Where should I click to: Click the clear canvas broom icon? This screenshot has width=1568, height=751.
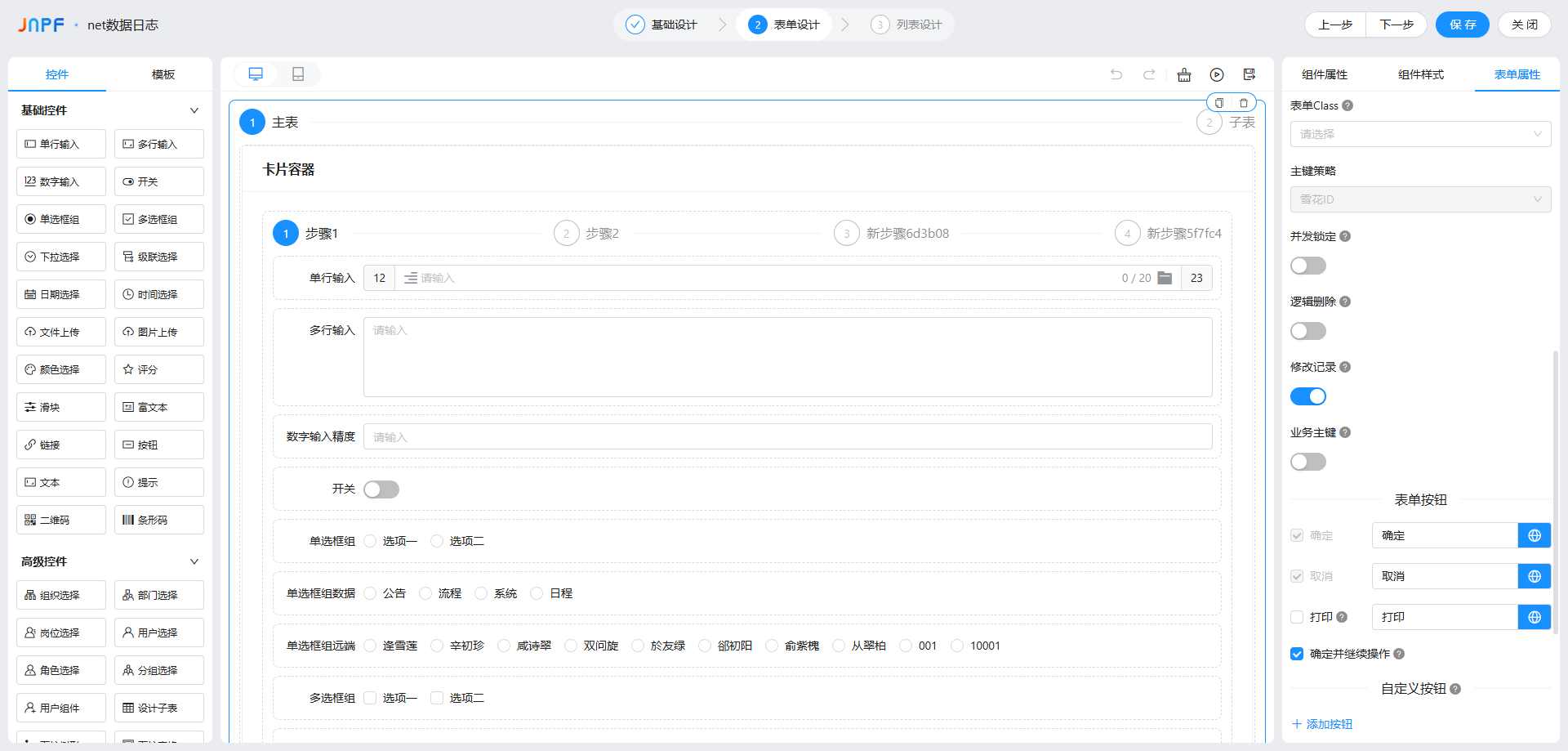(x=1184, y=74)
